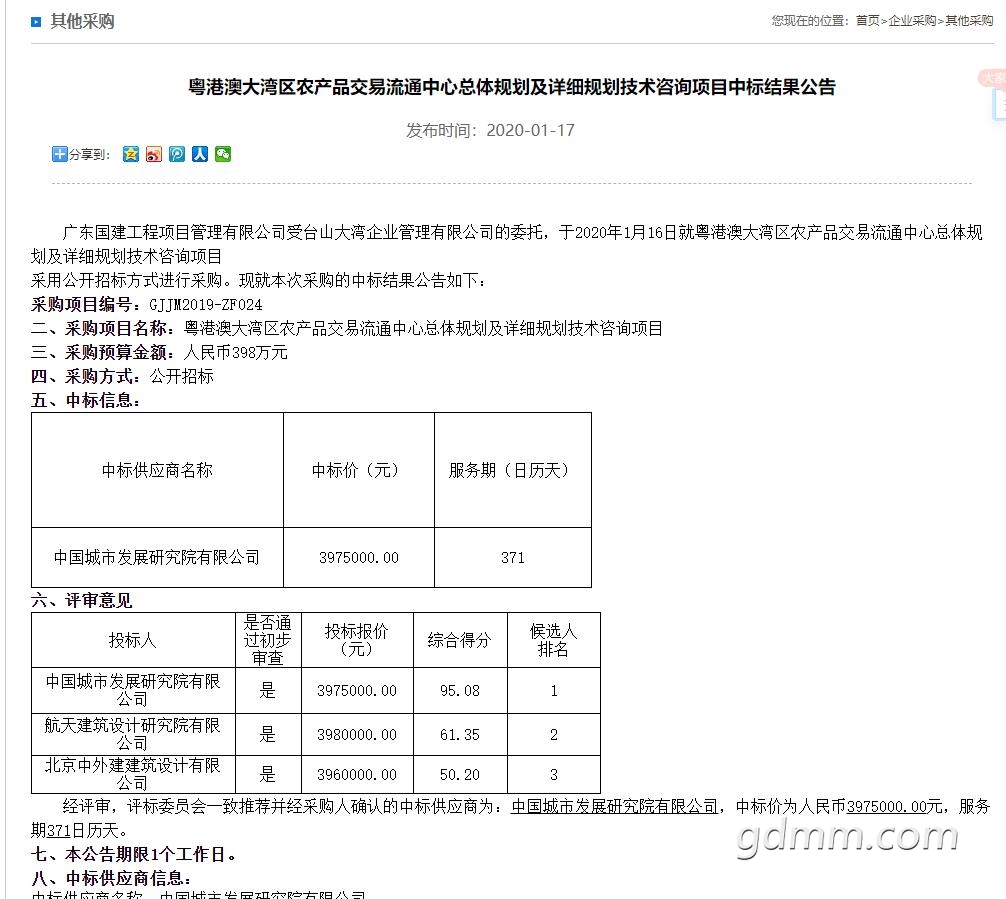Click the bid price 3960000.00
This screenshot has width=1006, height=899.
point(357,775)
